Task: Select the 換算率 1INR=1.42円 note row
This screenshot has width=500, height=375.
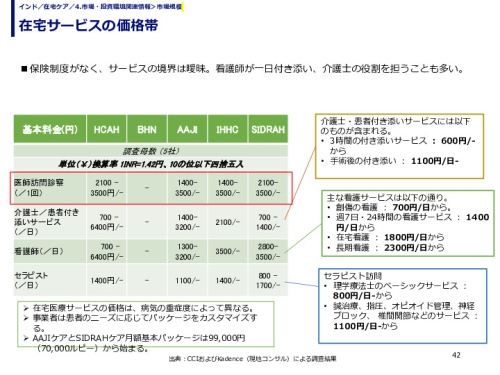Action: point(151,164)
